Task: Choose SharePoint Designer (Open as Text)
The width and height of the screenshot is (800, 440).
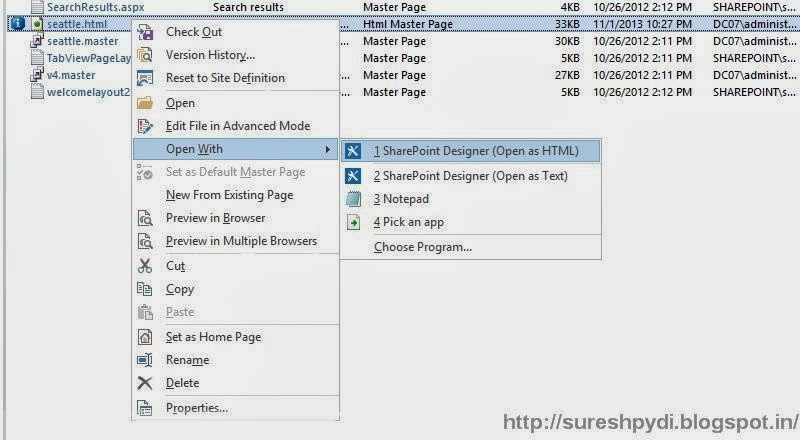Action: [471, 176]
